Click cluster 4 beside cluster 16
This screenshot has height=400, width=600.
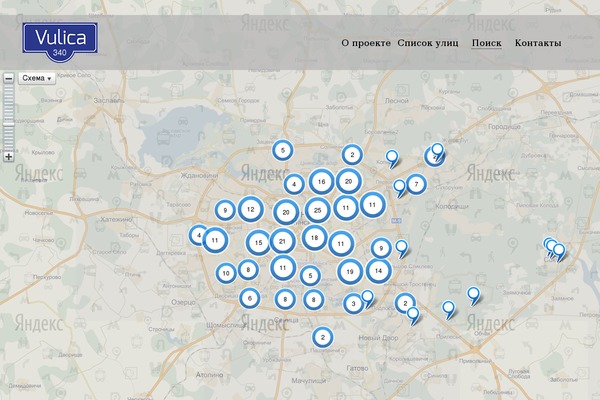point(294,184)
